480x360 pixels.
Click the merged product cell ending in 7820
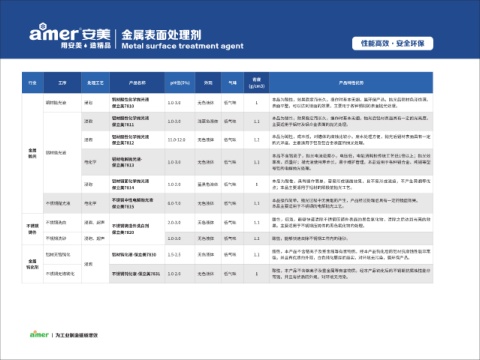(x=137, y=229)
